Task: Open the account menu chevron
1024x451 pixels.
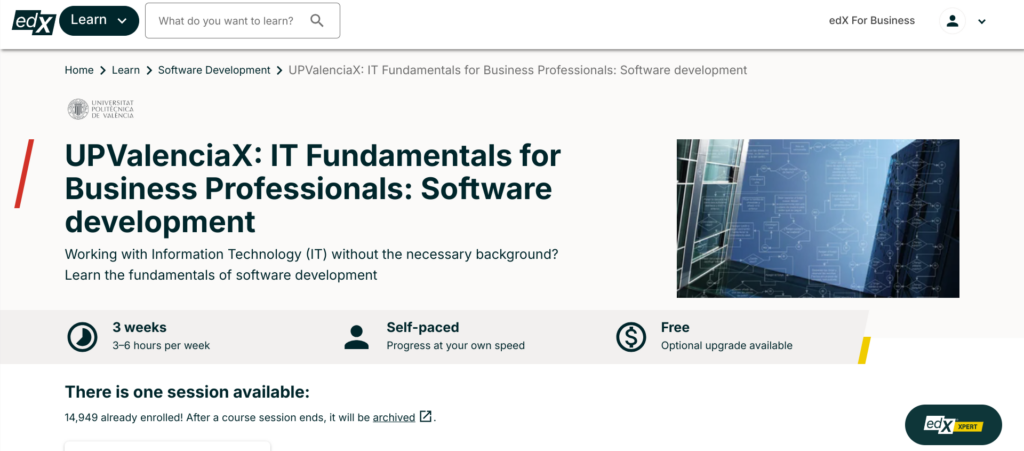Action: (x=982, y=21)
